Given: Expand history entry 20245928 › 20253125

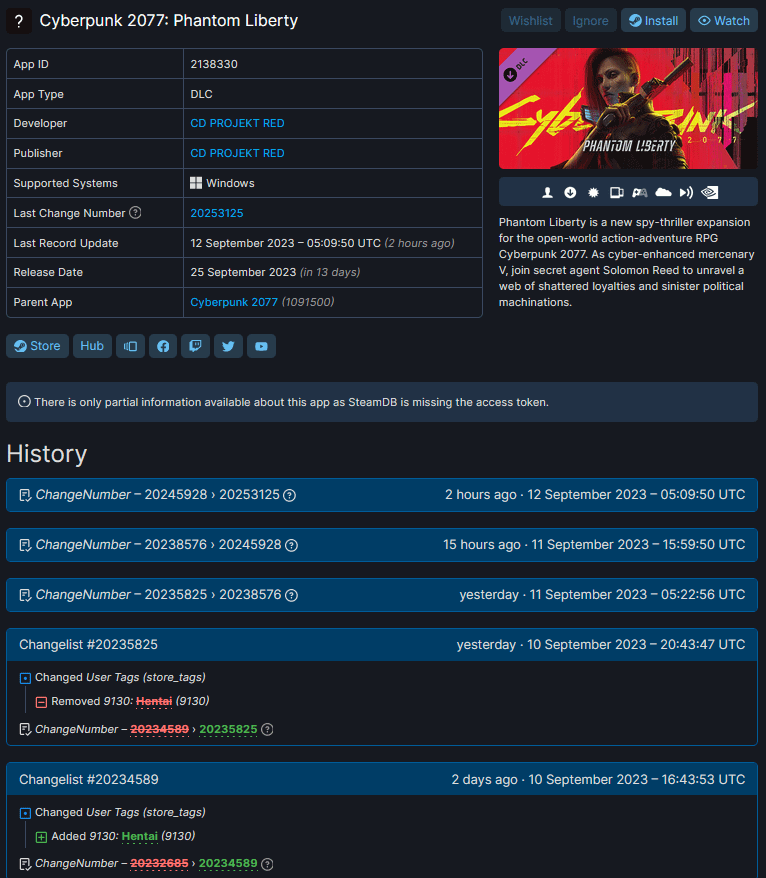Looking at the screenshot, I should (x=382, y=495).
